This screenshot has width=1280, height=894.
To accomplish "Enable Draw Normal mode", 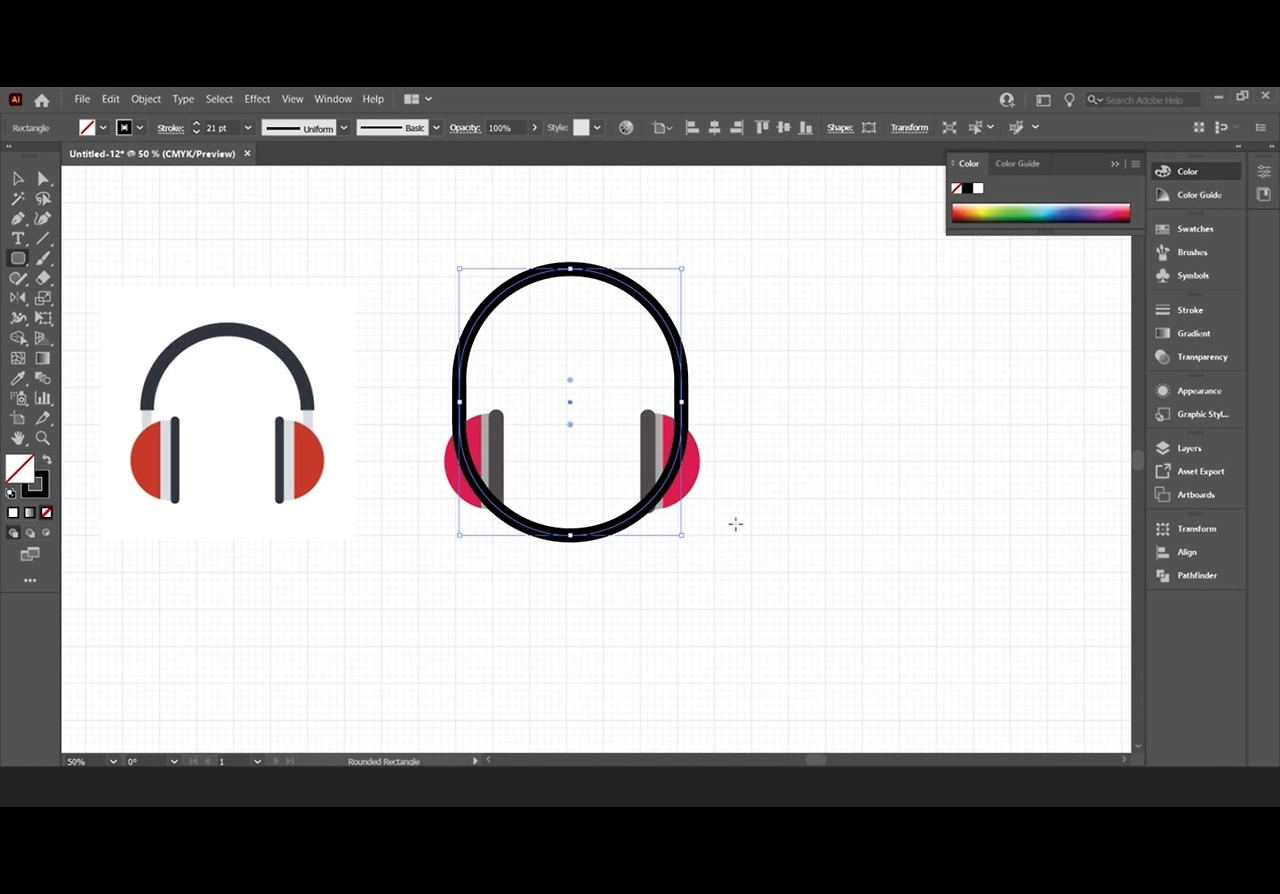I will click(x=13, y=533).
